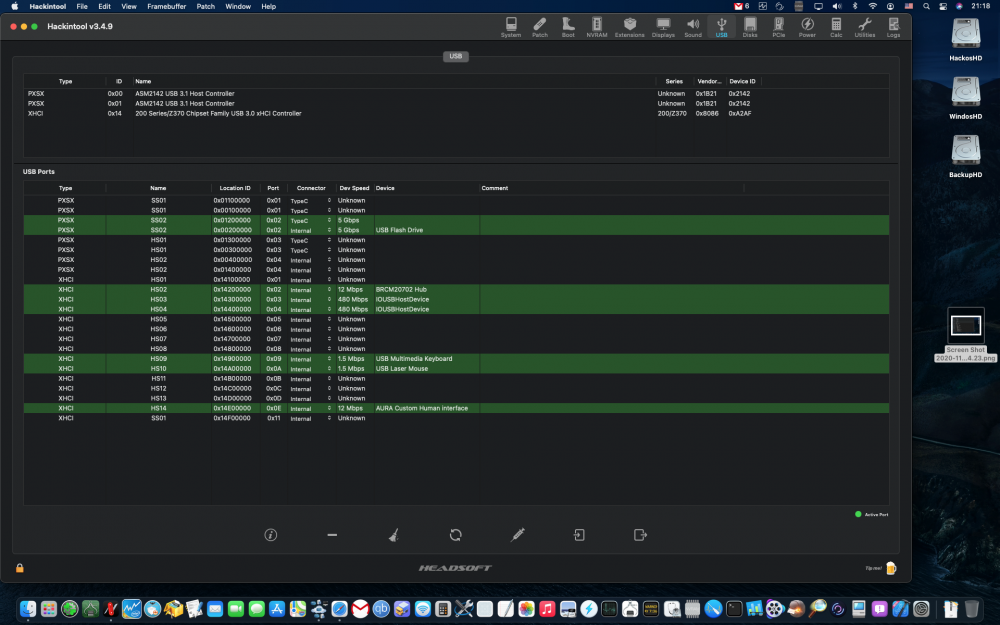Image resolution: width=1000 pixels, height=625 pixels.
Task: Open connector dropdown for USB Flash Drive row
Action: coord(330,230)
